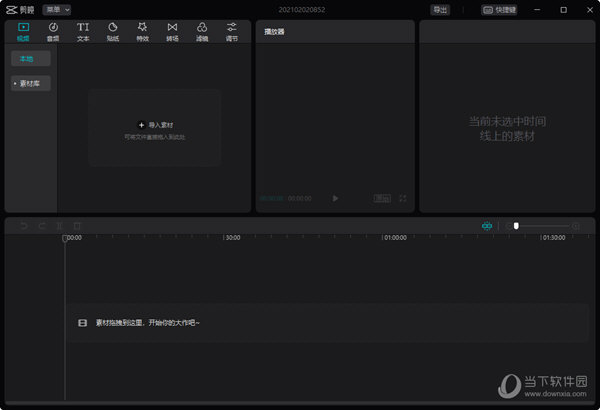
Task: Toggle the timeline snapping magnet icon
Action: [487, 226]
